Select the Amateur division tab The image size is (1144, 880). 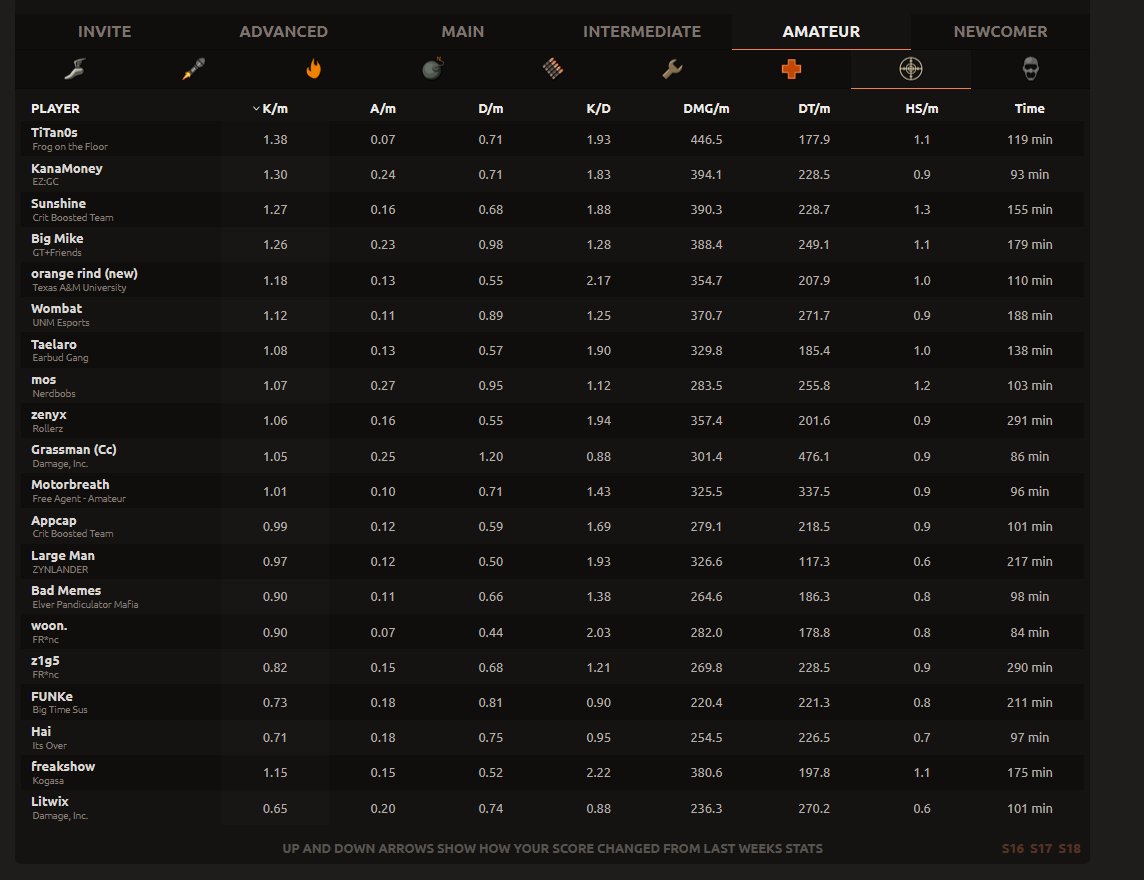click(822, 31)
